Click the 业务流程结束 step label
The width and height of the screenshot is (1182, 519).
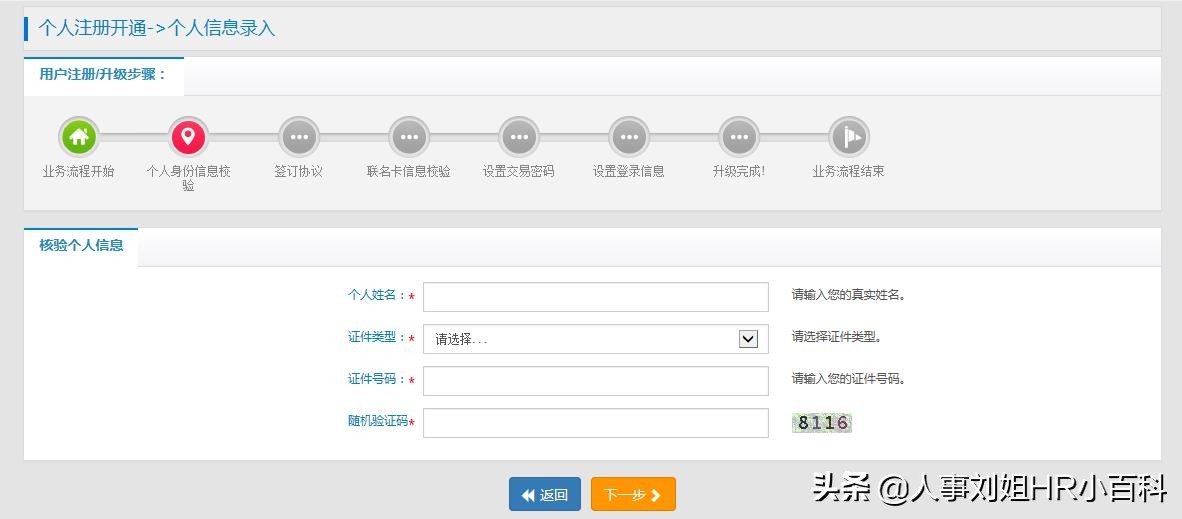(x=849, y=171)
